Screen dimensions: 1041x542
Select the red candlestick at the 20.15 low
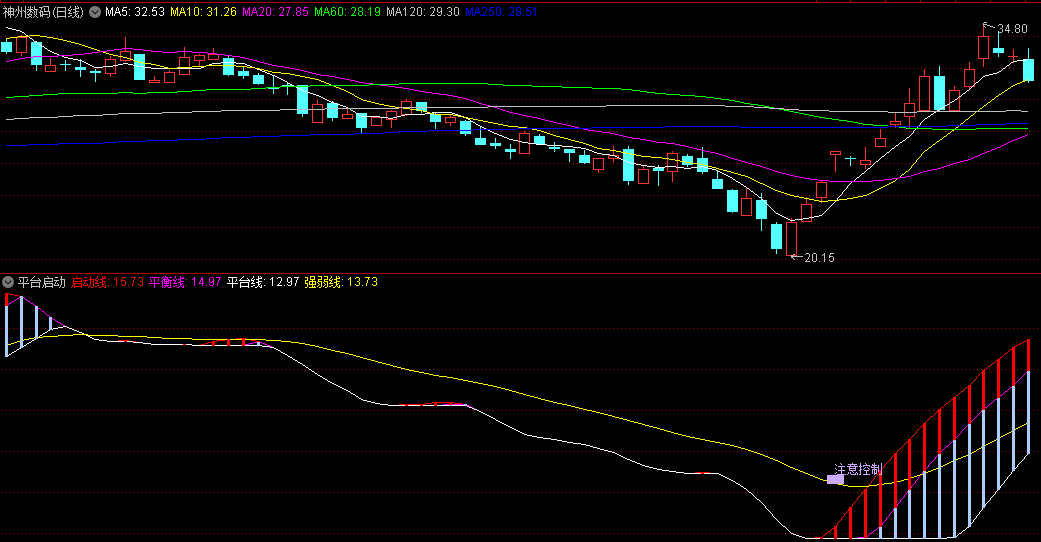click(x=792, y=238)
